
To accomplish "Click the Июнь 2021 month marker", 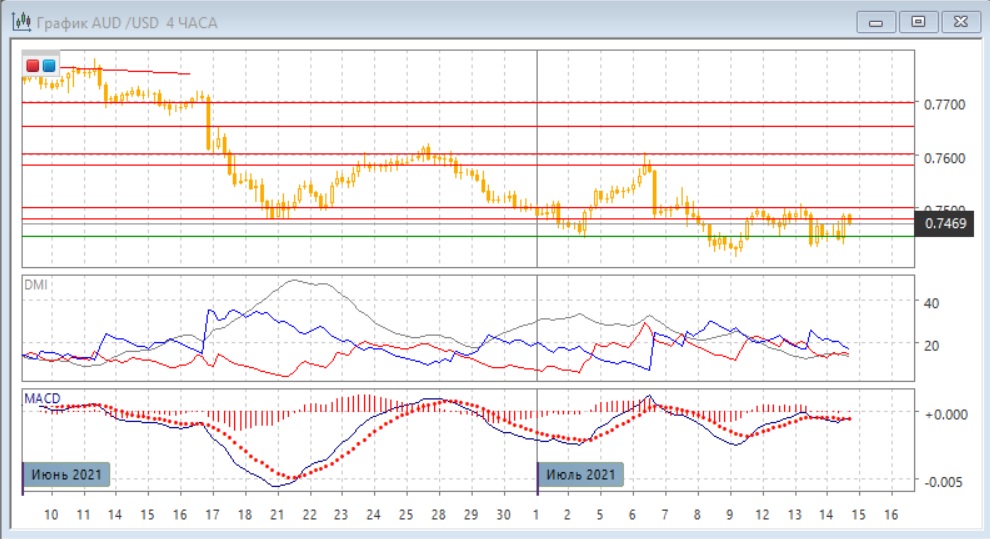I will pyautogui.click(x=66, y=474).
